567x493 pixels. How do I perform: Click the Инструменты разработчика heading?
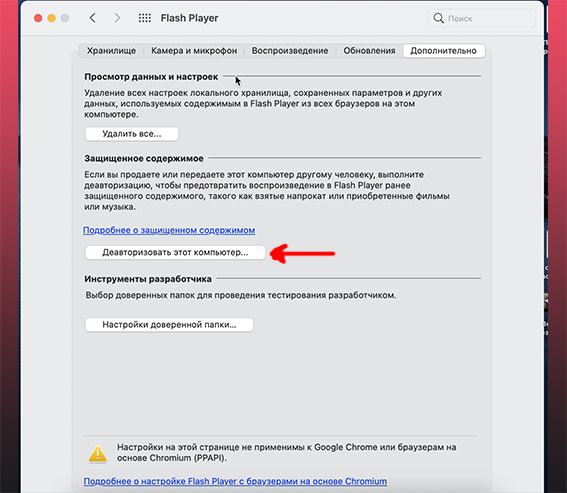click(148, 279)
